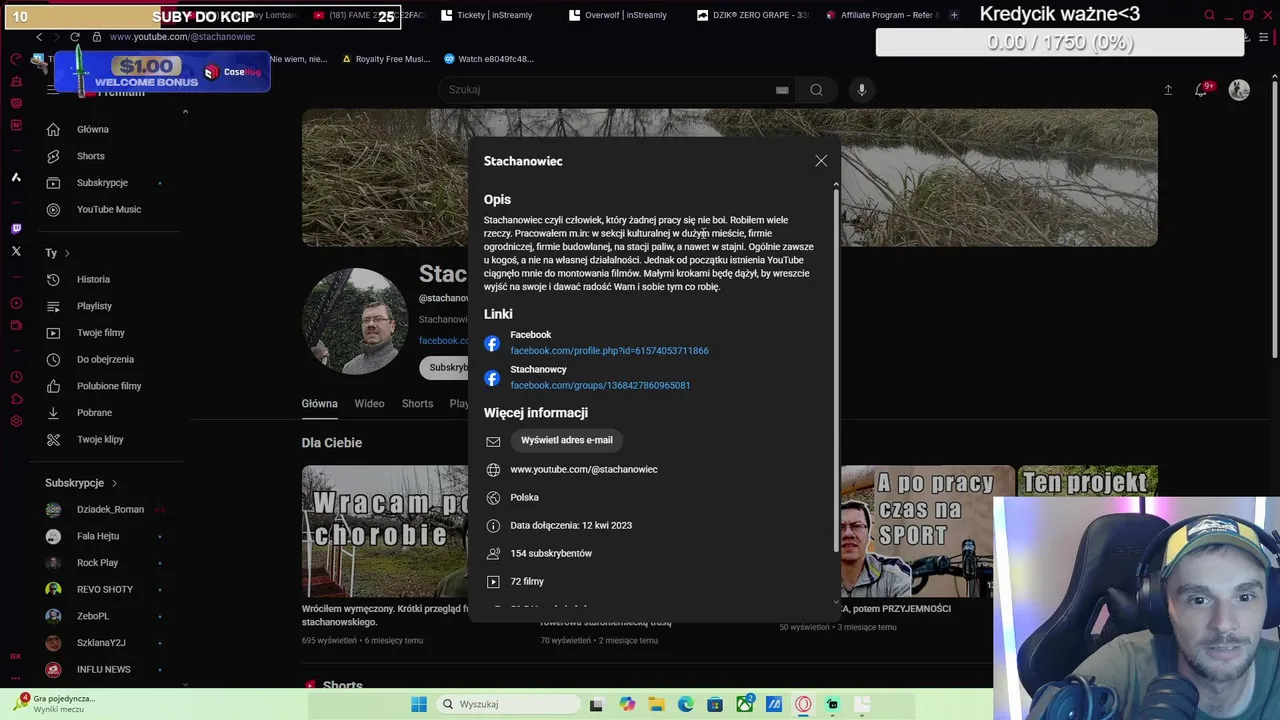Open a new browser tab with plus

coord(954,15)
